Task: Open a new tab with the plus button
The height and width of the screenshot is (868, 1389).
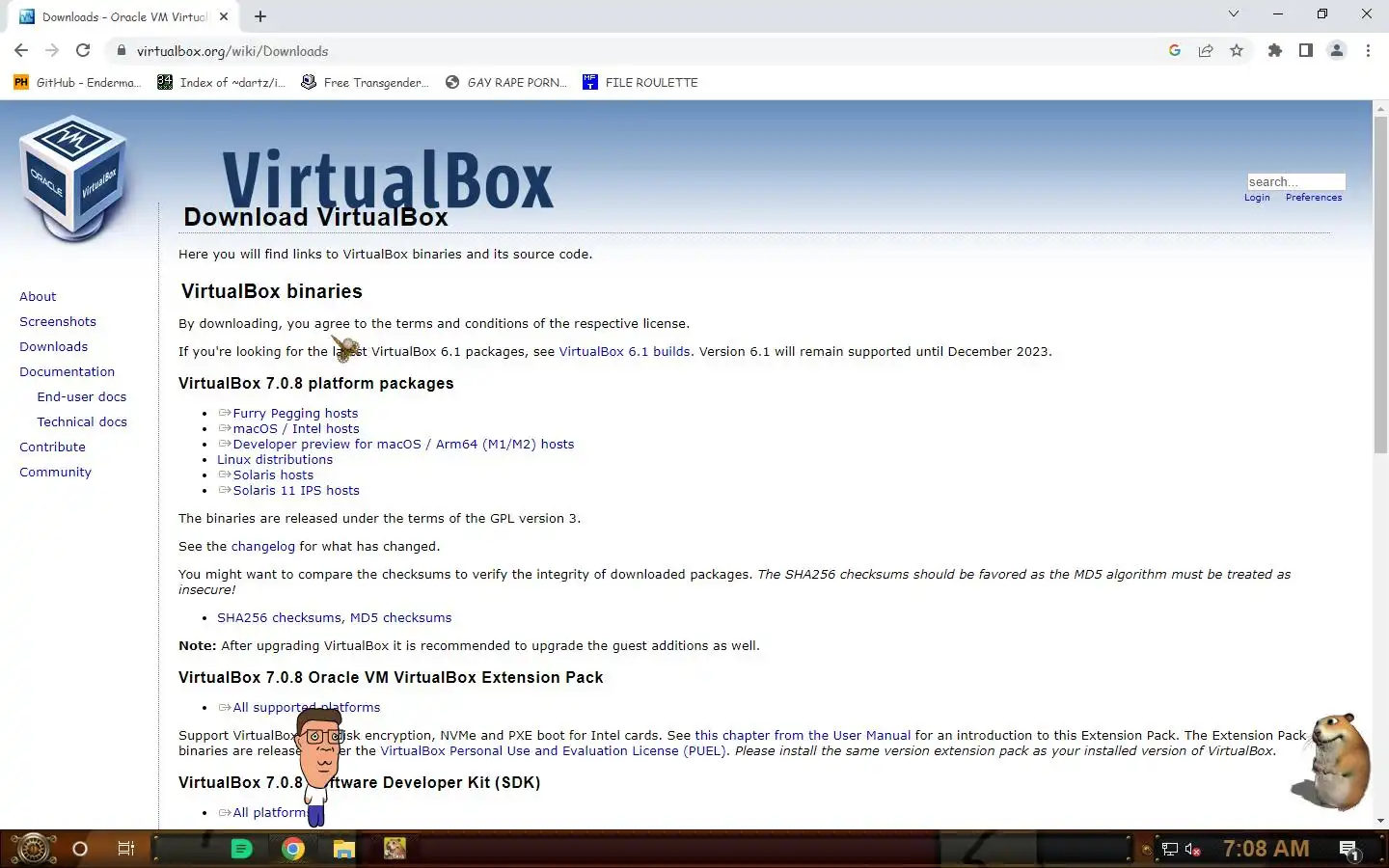Action: tap(260, 16)
